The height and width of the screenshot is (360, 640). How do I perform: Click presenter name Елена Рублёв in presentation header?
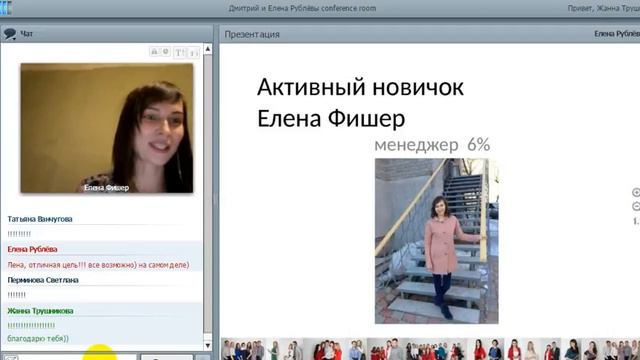coord(617,34)
